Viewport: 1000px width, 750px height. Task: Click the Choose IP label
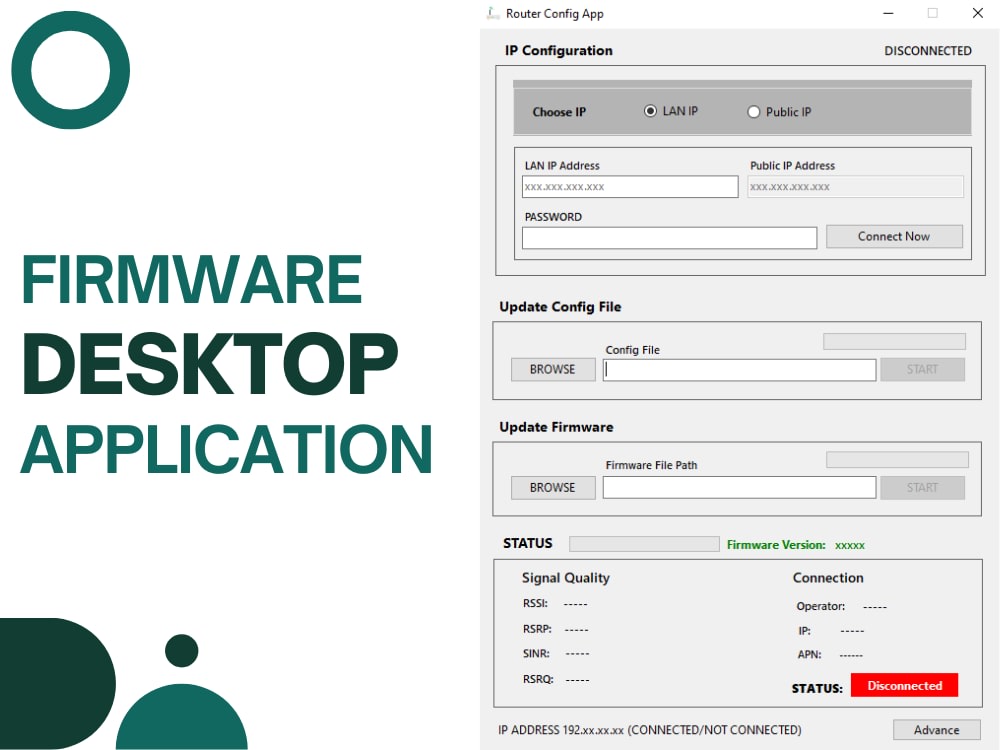(559, 112)
